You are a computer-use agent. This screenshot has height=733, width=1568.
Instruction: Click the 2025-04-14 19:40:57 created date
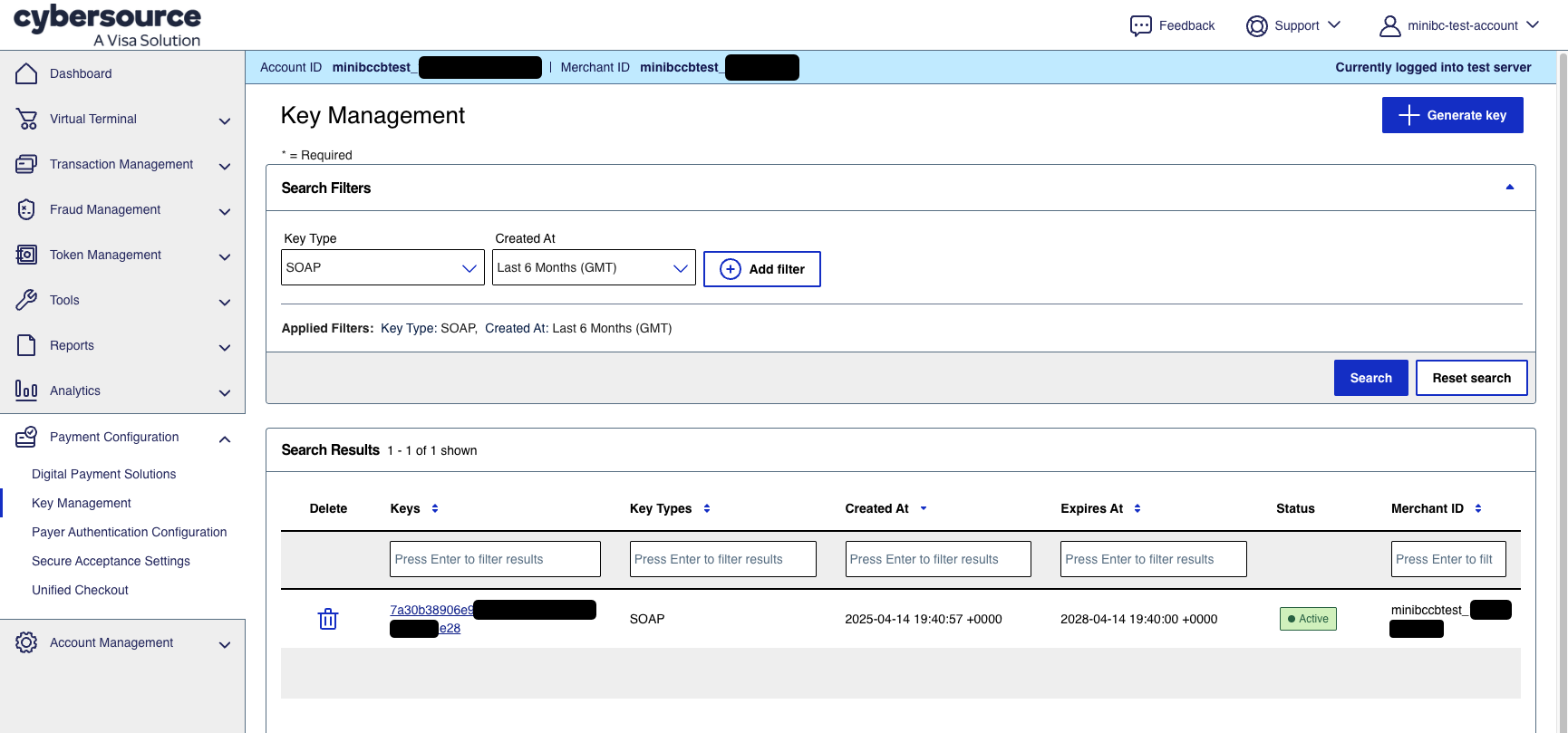pyautogui.click(x=924, y=619)
